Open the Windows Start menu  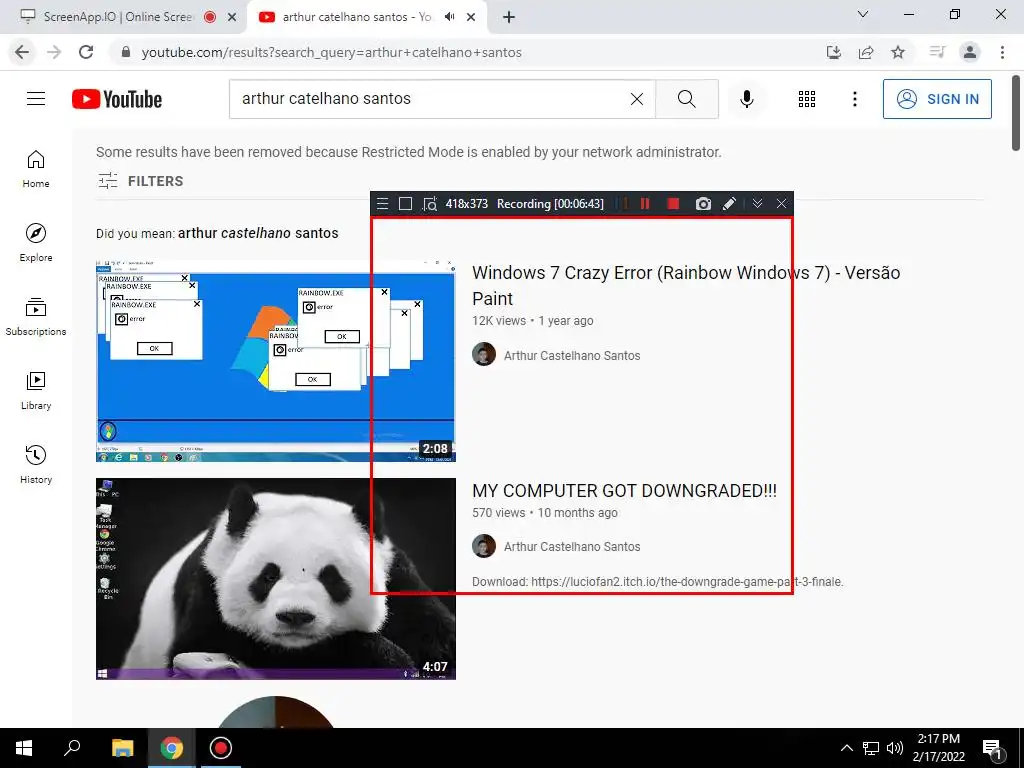coord(24,748)
